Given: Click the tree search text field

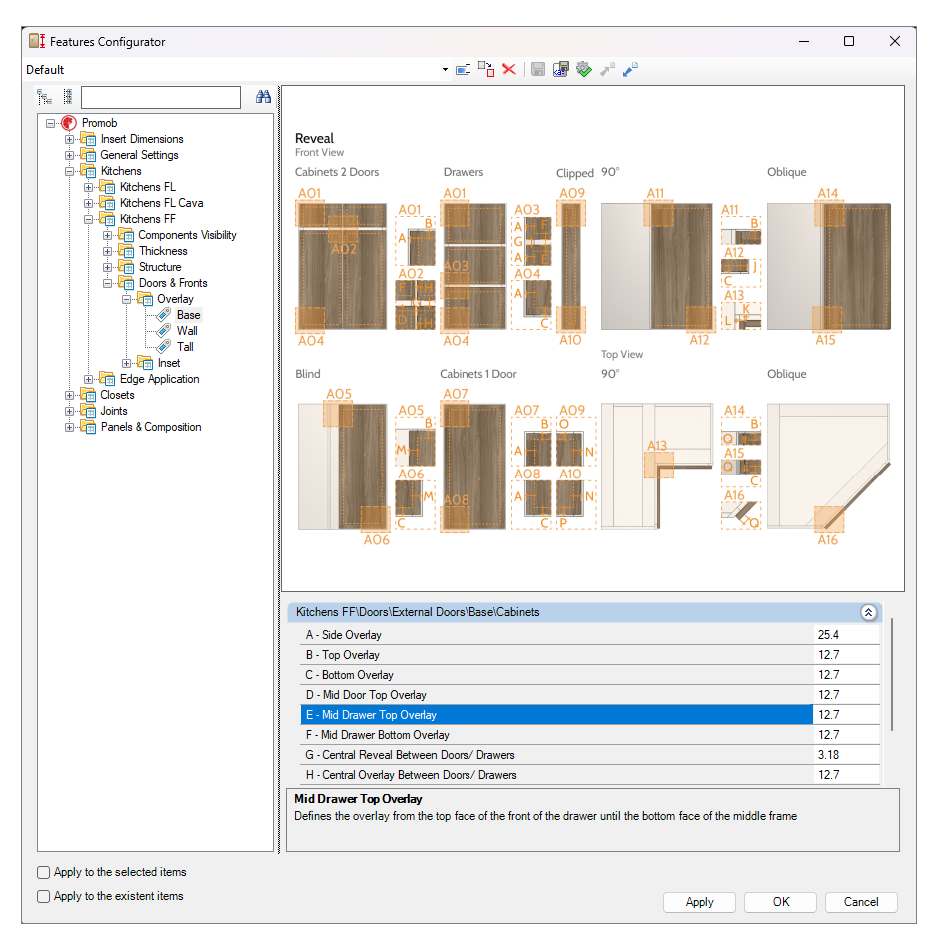Looking at the screenshot, I should coord(160,97).
